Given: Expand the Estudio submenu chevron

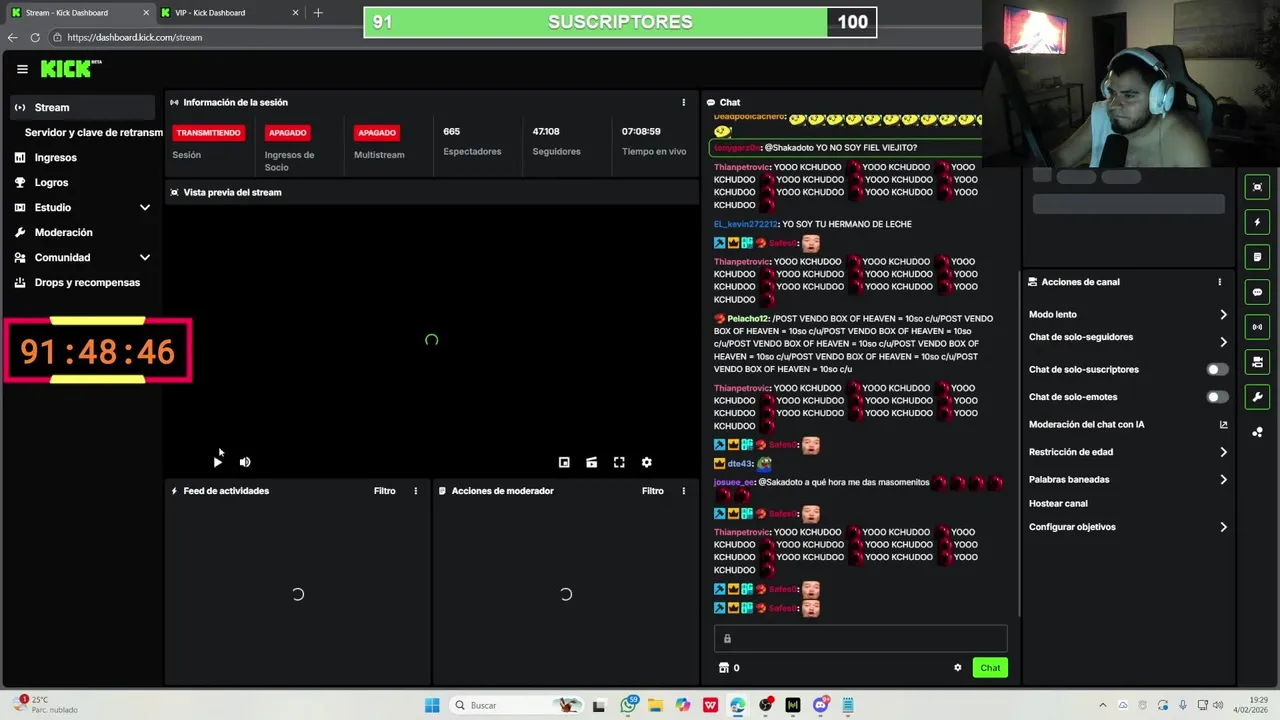Looking at the screenshot, I should pyautogui.click(x=145, y=207).
